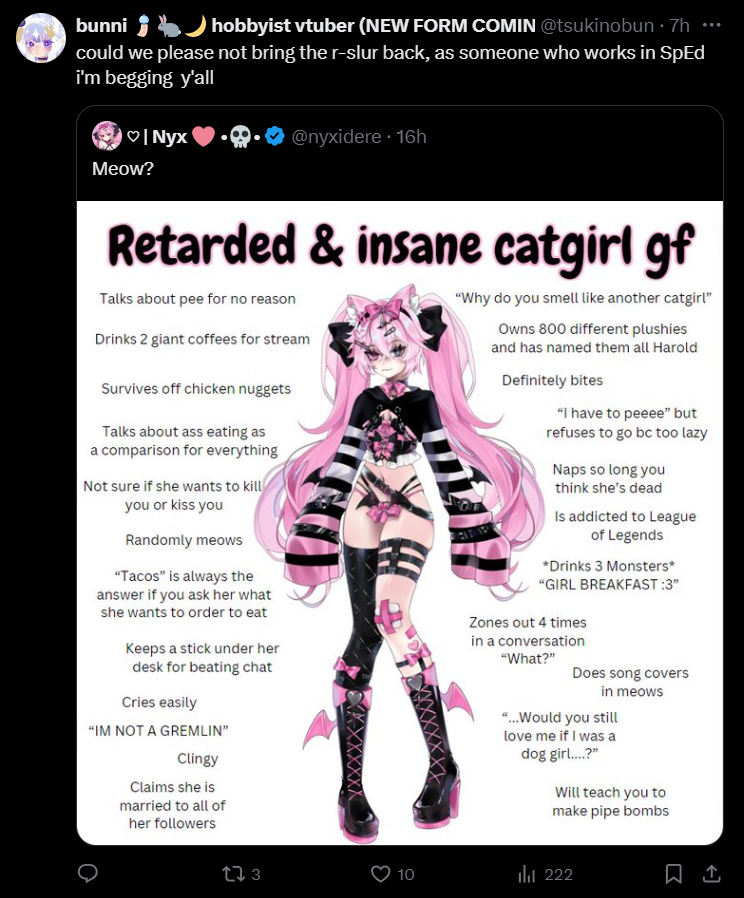
Task: Click the reply speech bubble icon
Action: pyautogui.click(x=88, y=873)
